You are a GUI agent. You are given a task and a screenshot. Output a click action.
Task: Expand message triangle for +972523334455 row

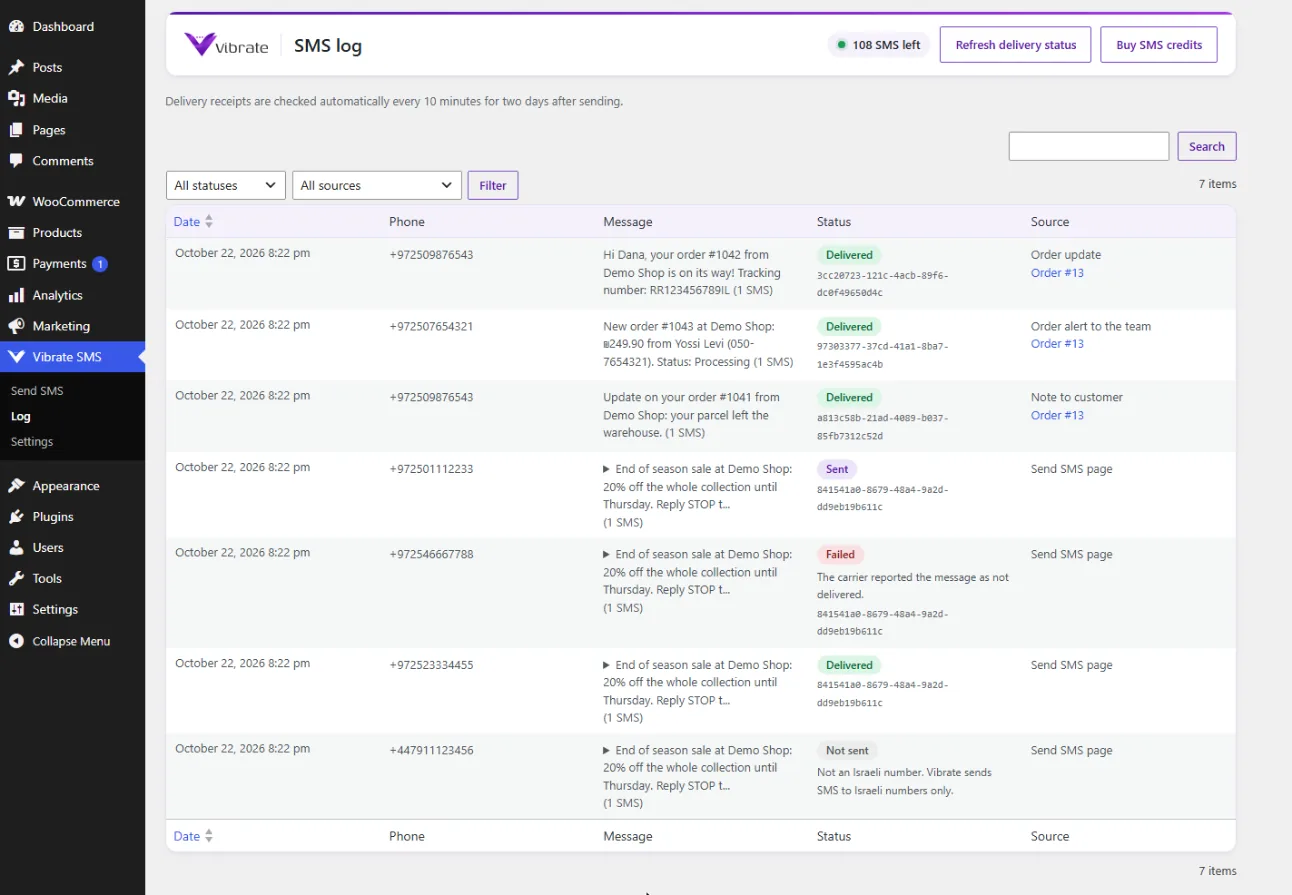tap(606, 665)
